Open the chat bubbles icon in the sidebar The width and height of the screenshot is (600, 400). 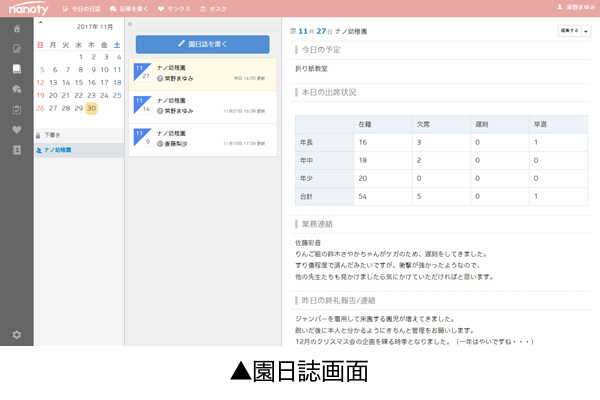(x=16, y=89)
